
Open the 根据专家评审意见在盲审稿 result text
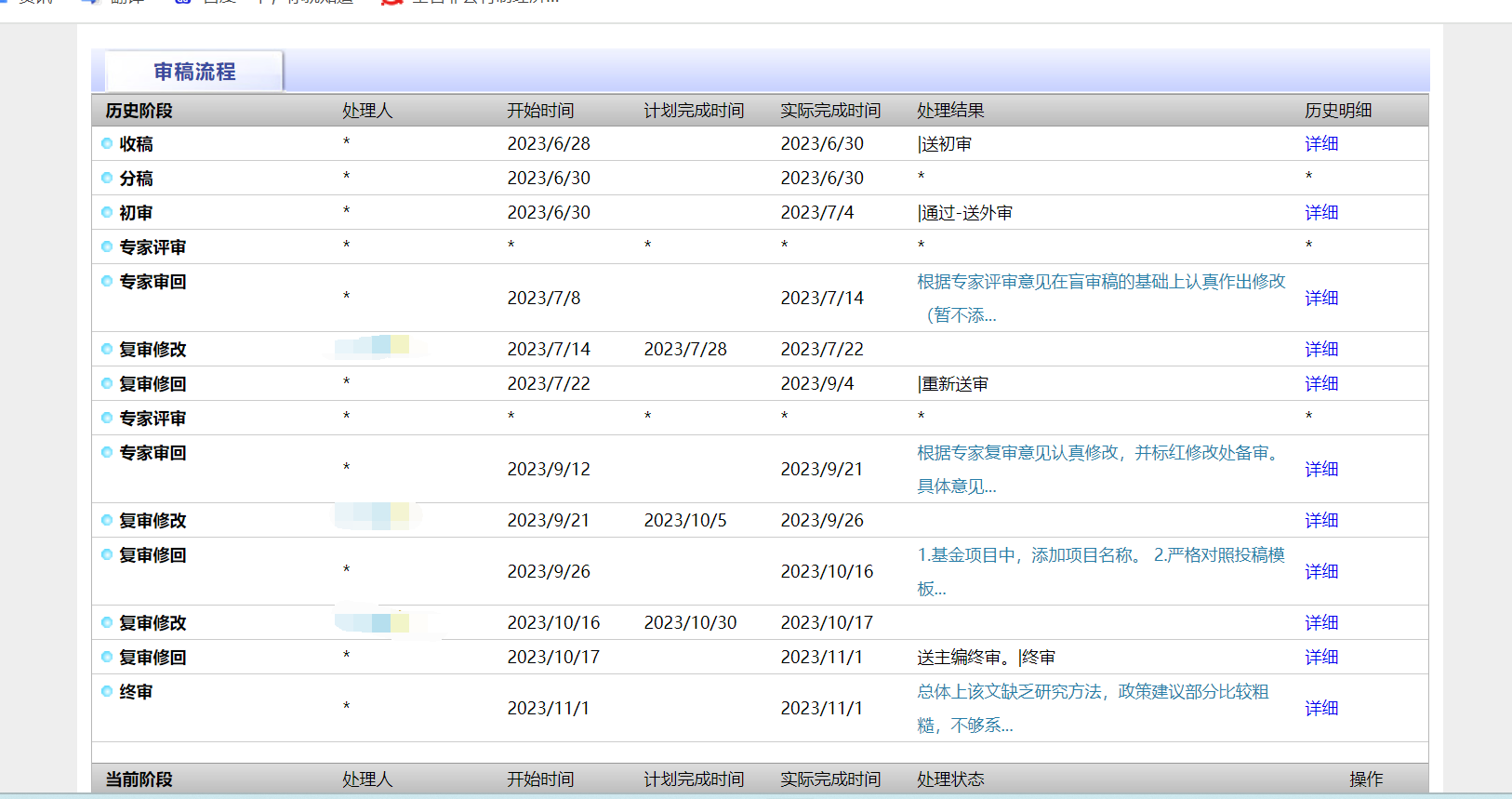coord(1100,282)
